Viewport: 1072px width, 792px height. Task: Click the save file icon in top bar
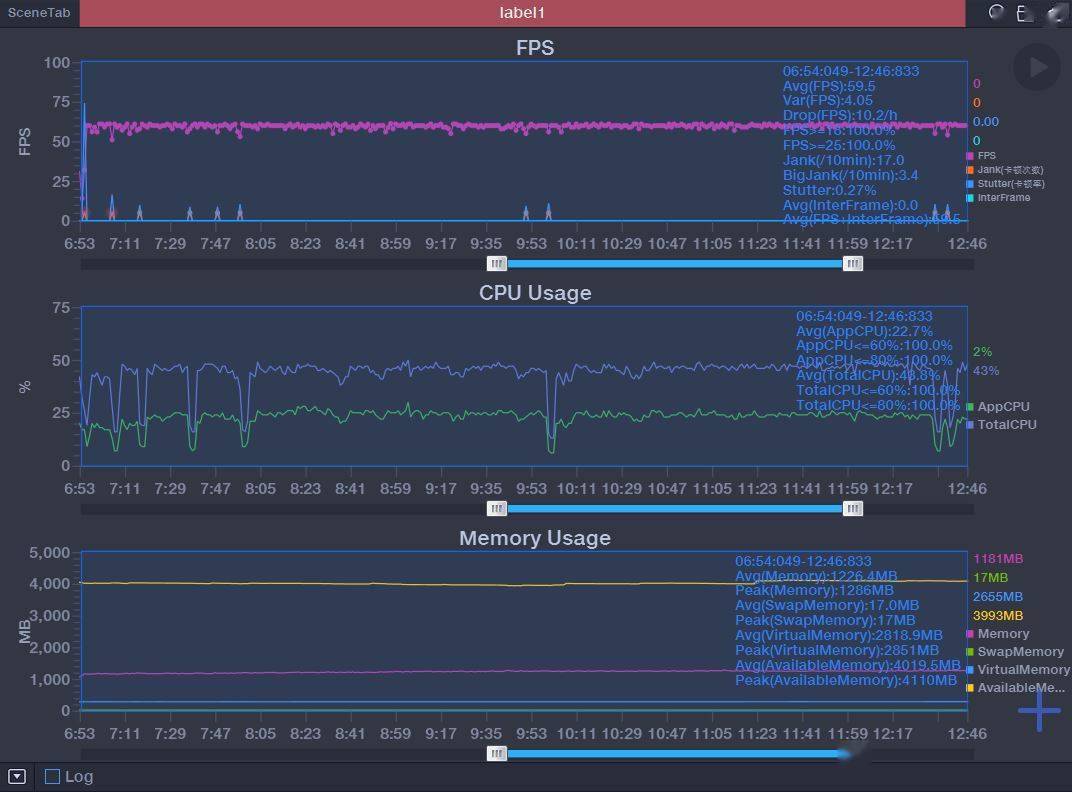click(x=1024, y=13)
